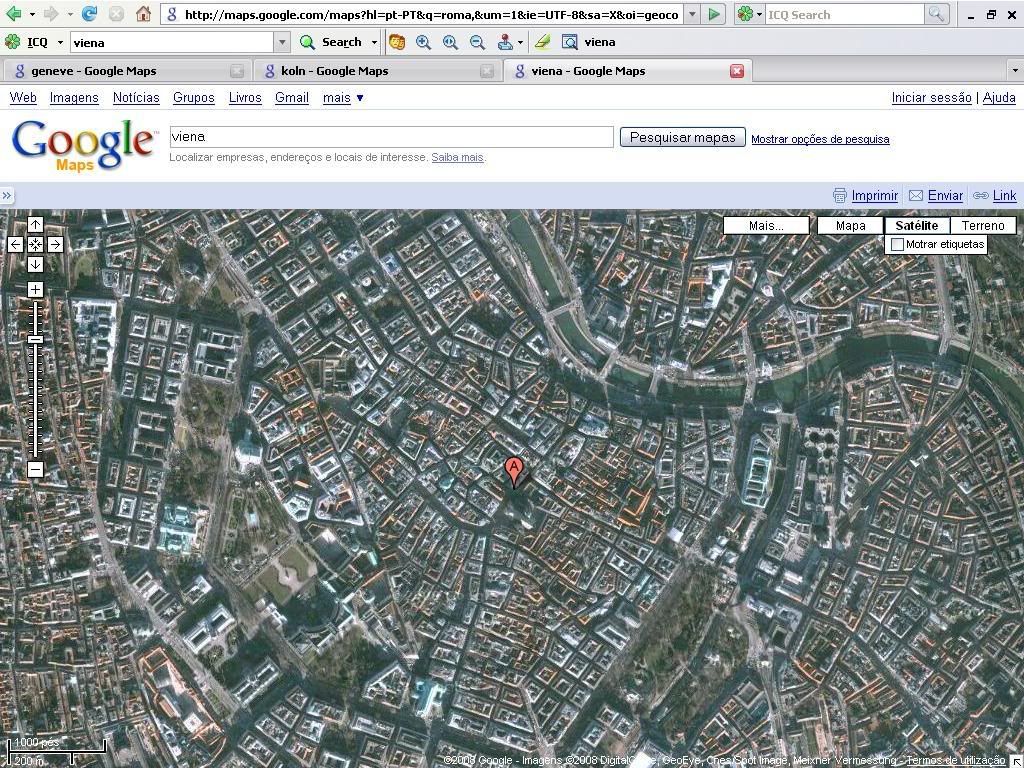The image size is (1024, 768).
Task: Expand the address bar URL history dropdown
Action: [692, 15]
